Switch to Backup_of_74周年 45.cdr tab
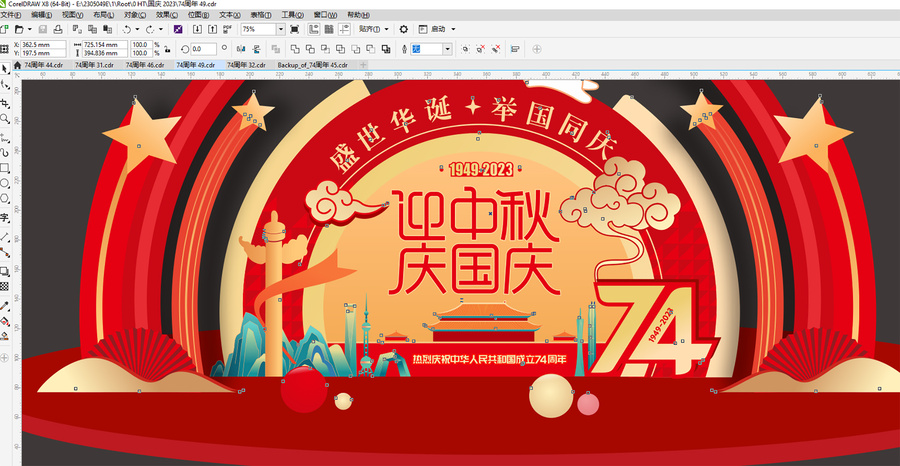Image resolution: width=900 pixels, height=466 pixels. 313,65
